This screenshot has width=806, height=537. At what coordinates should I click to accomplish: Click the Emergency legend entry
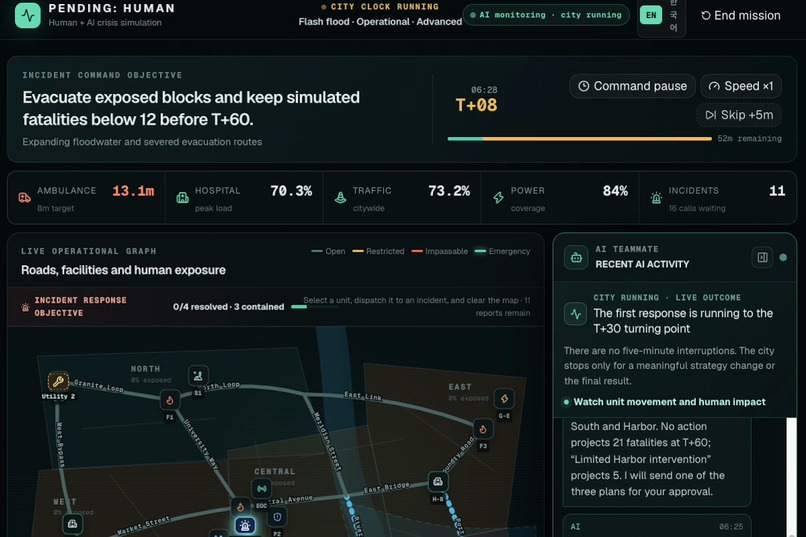[503, 251]
